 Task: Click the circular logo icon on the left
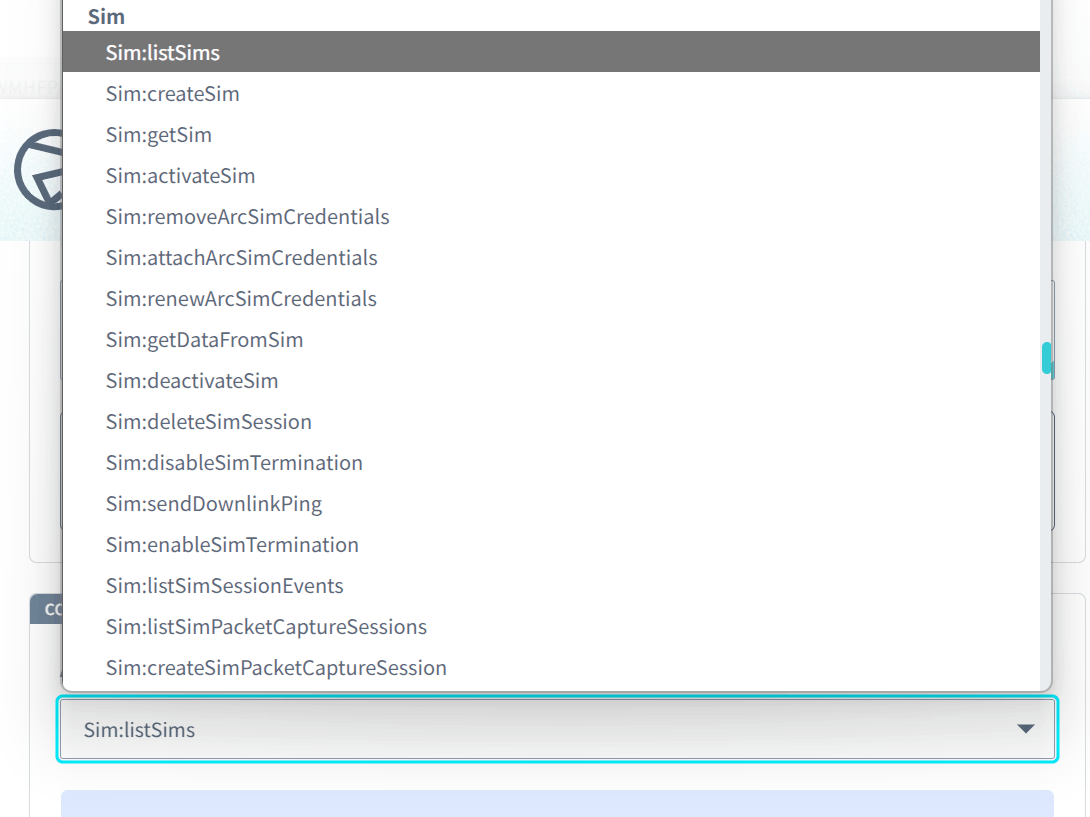tap(38, 170)
